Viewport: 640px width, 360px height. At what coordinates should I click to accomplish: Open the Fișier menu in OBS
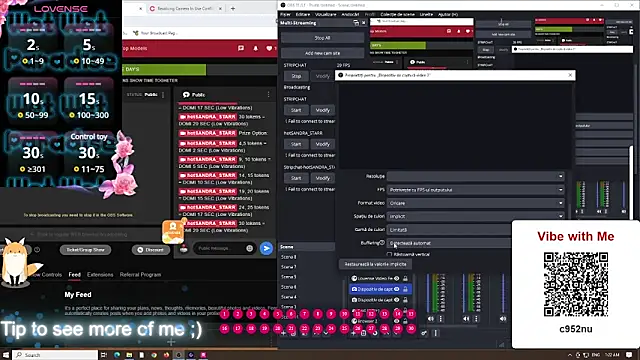(x=285, y=14)
